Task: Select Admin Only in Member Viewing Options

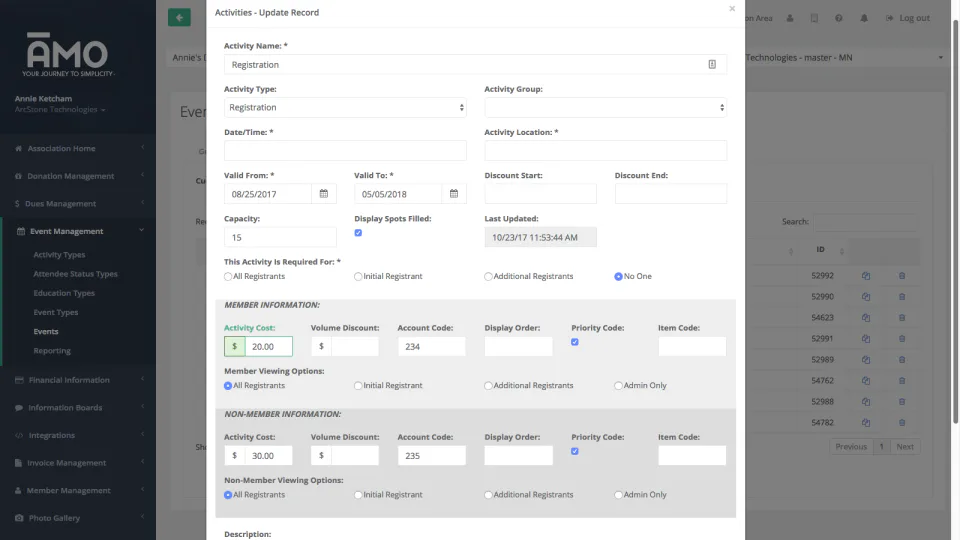Action: pos(618,386)
